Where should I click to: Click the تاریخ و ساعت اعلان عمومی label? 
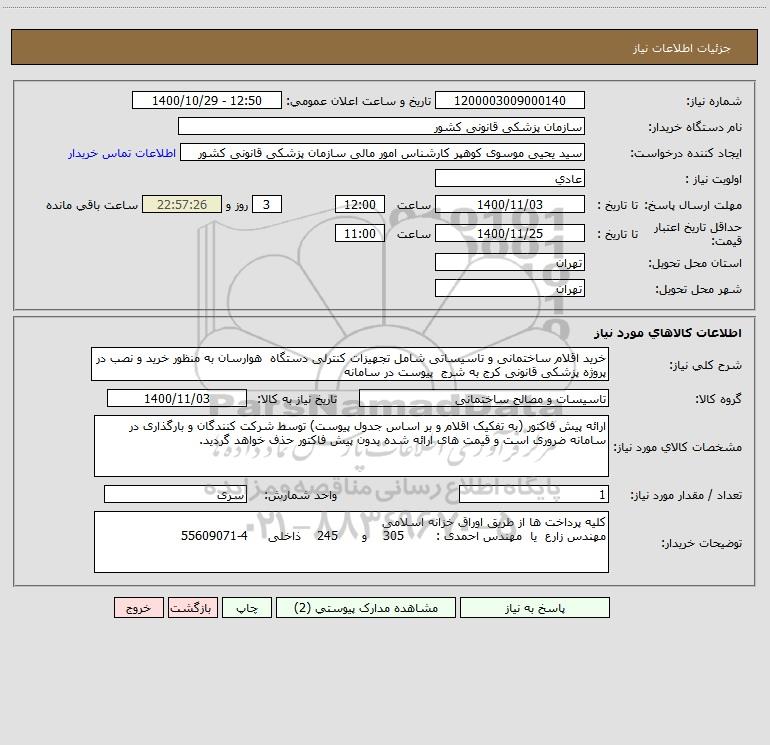tap(358, 101)
